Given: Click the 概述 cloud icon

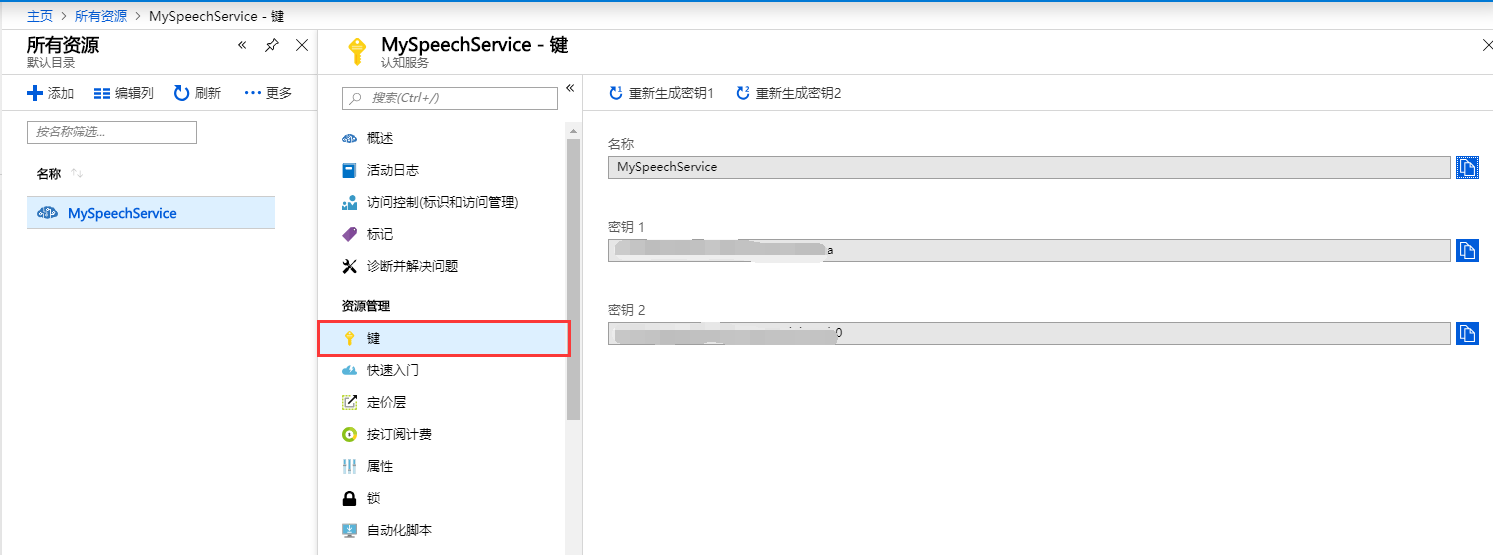Looking at the screenshot, I should click(x=349, y=138).
